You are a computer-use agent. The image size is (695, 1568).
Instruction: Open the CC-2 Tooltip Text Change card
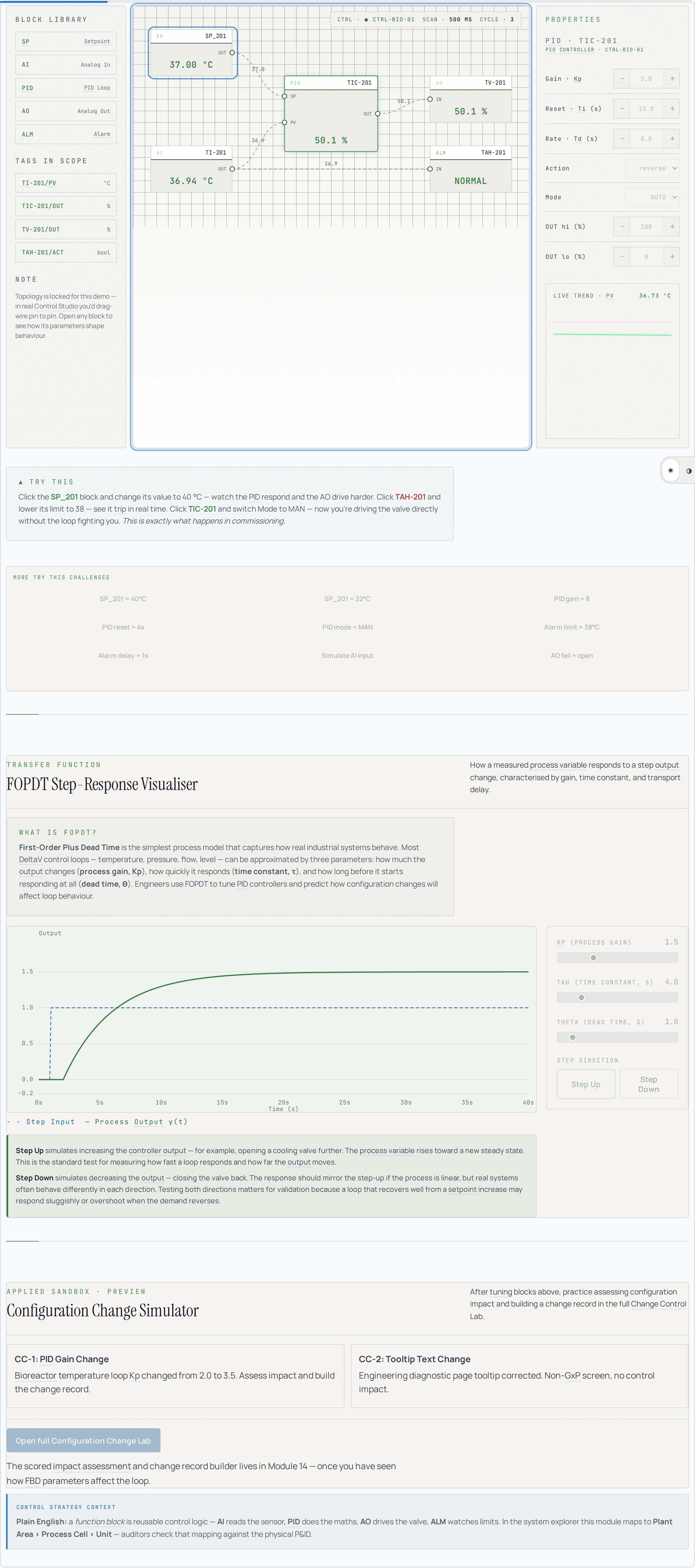tap(520, 1376)
